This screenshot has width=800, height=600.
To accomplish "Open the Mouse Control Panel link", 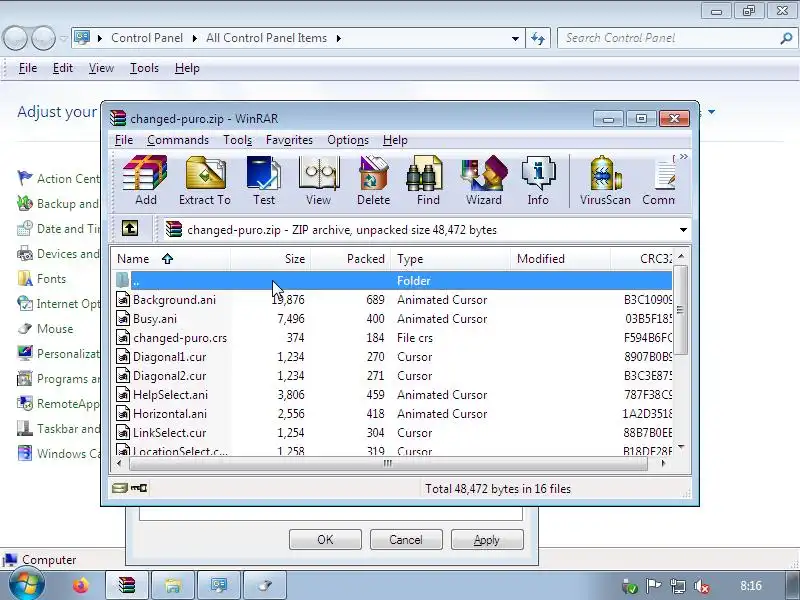I will click(x=55, y=329).
